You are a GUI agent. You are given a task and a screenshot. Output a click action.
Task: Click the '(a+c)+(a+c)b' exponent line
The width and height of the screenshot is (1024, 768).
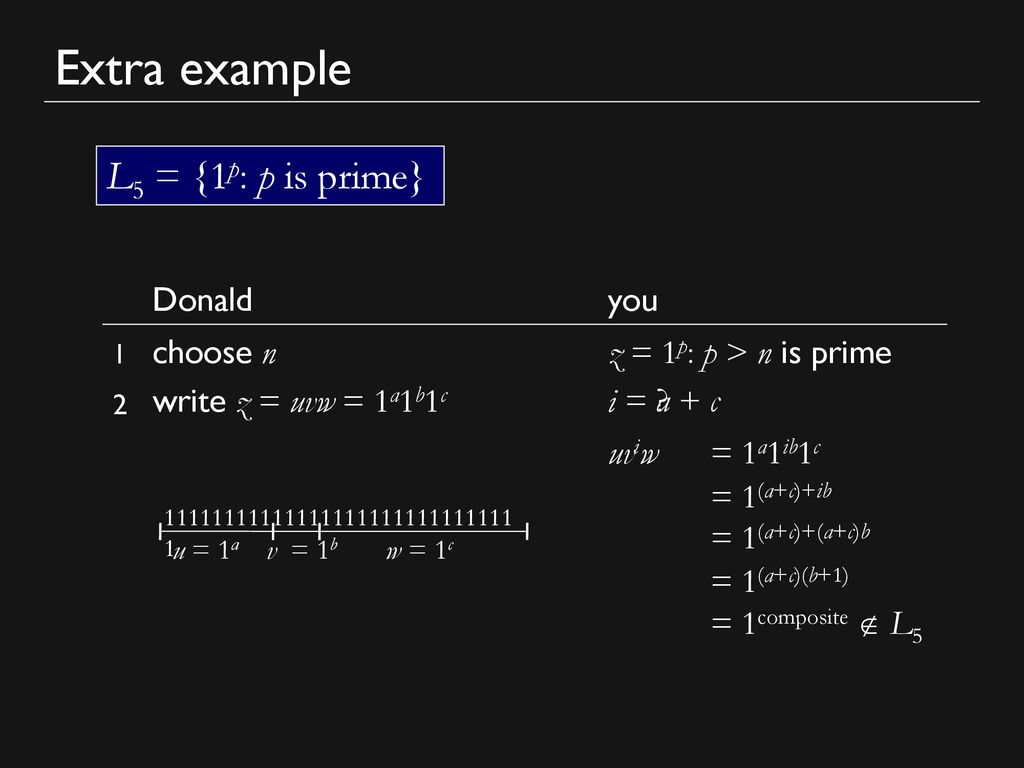pyautogui.click(x=790, y=536)
